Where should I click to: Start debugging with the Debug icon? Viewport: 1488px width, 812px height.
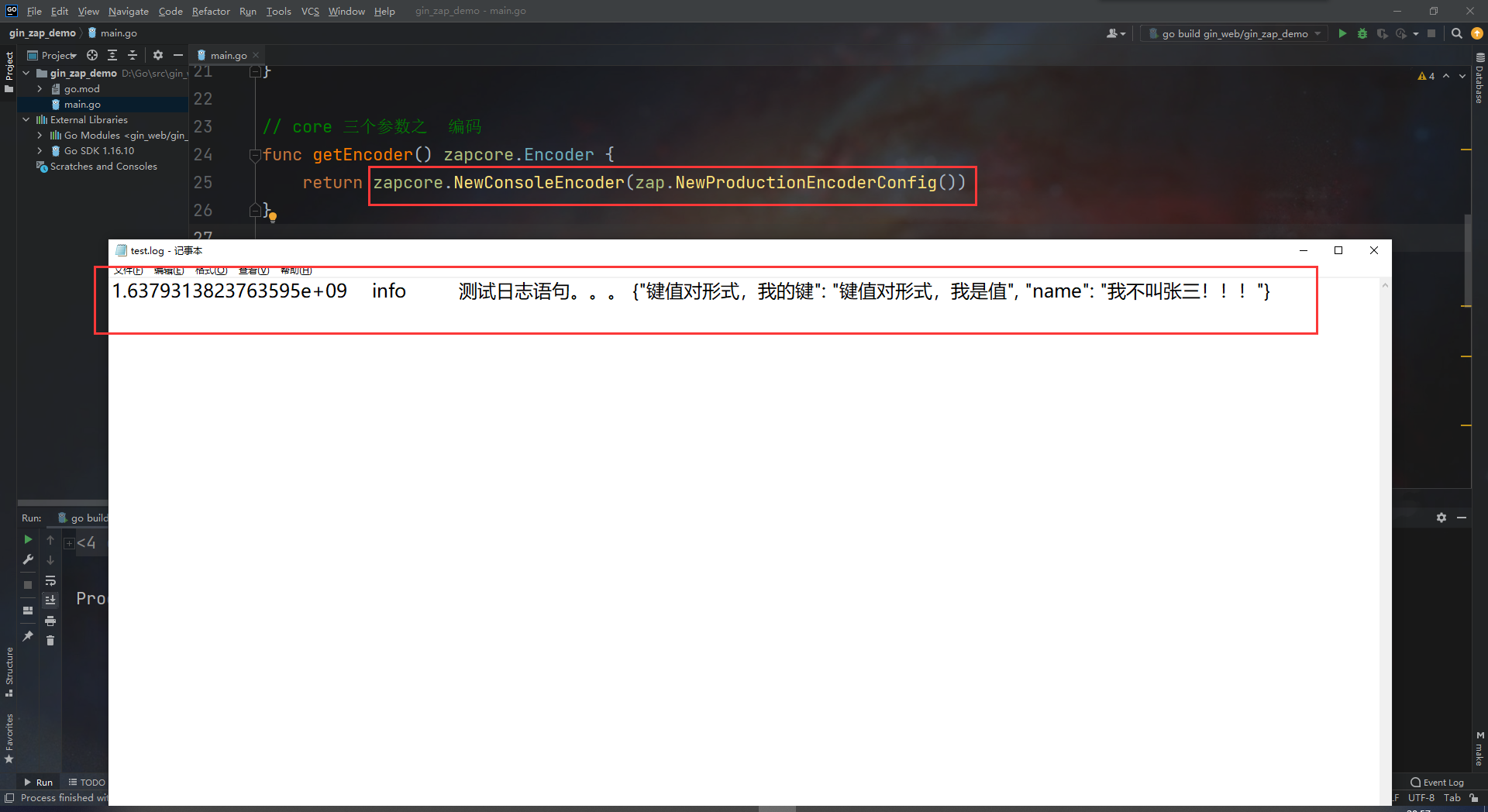coord(1362,33)
